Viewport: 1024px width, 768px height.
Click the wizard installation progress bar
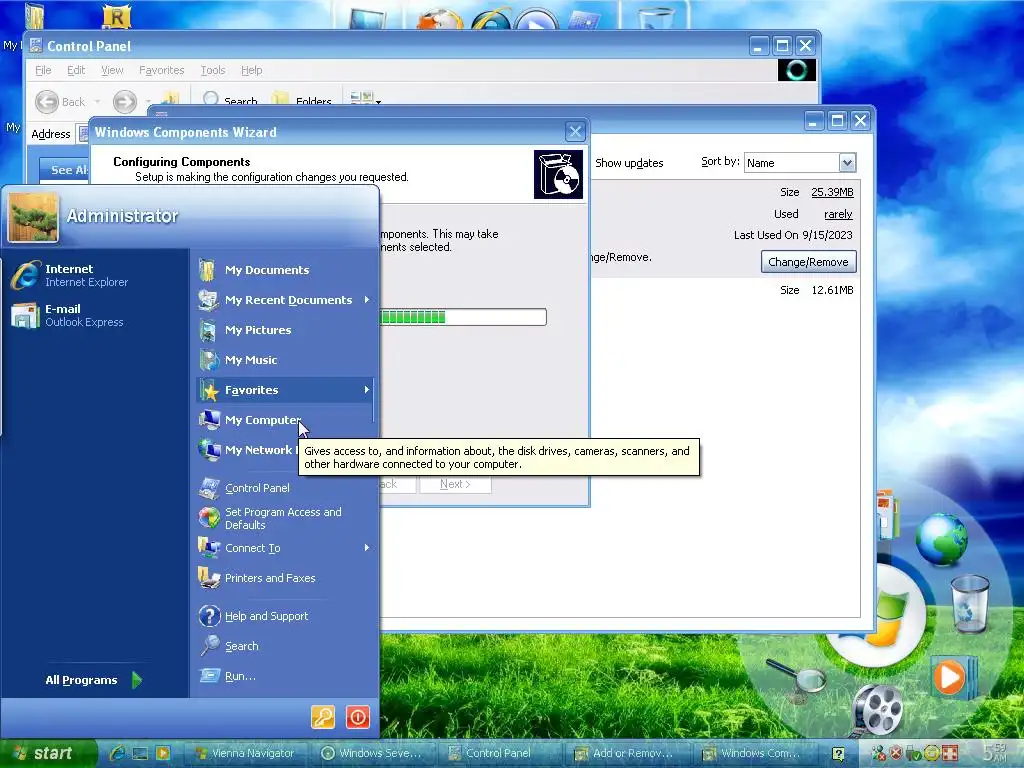pos(462,317)
